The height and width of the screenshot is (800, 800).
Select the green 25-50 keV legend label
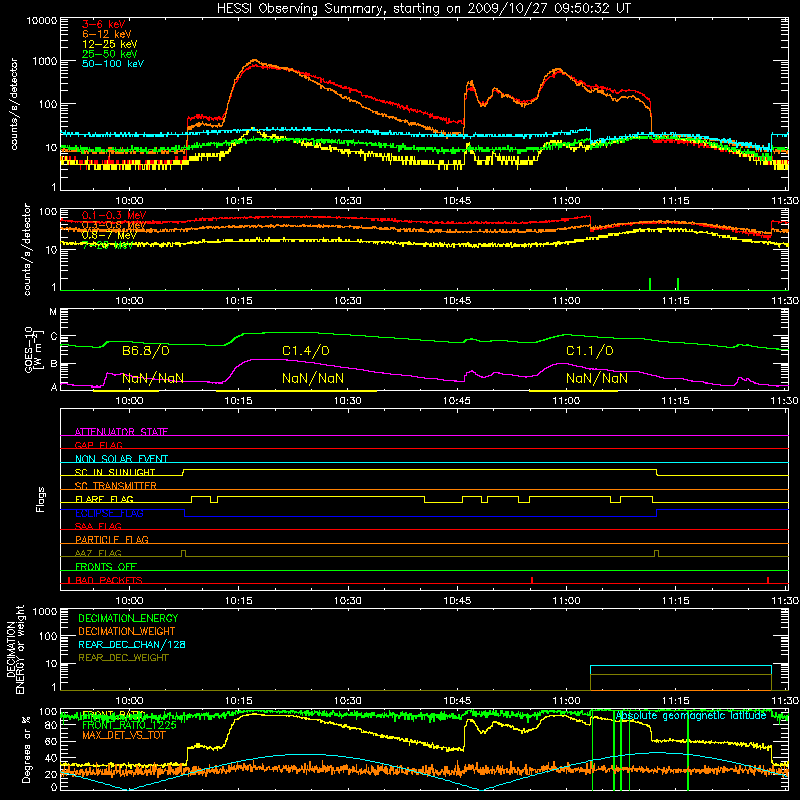coord(109,54)
